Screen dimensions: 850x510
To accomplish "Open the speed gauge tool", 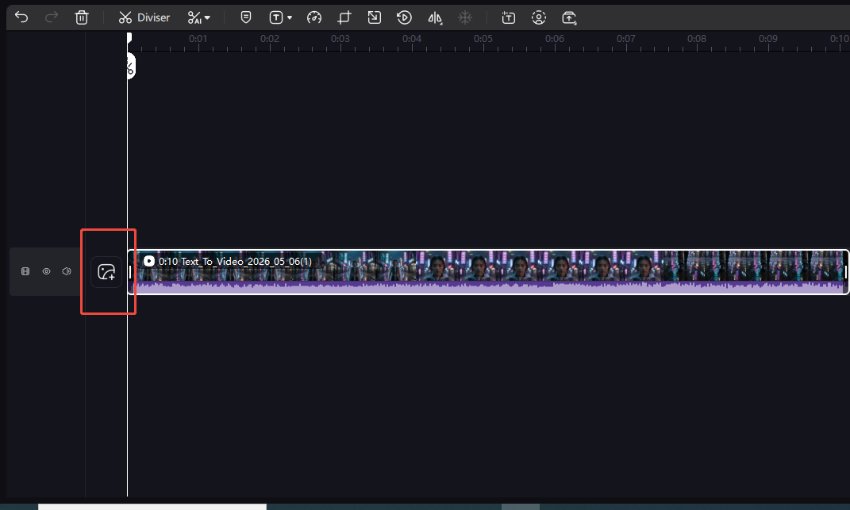I will (x=314, y=18).
